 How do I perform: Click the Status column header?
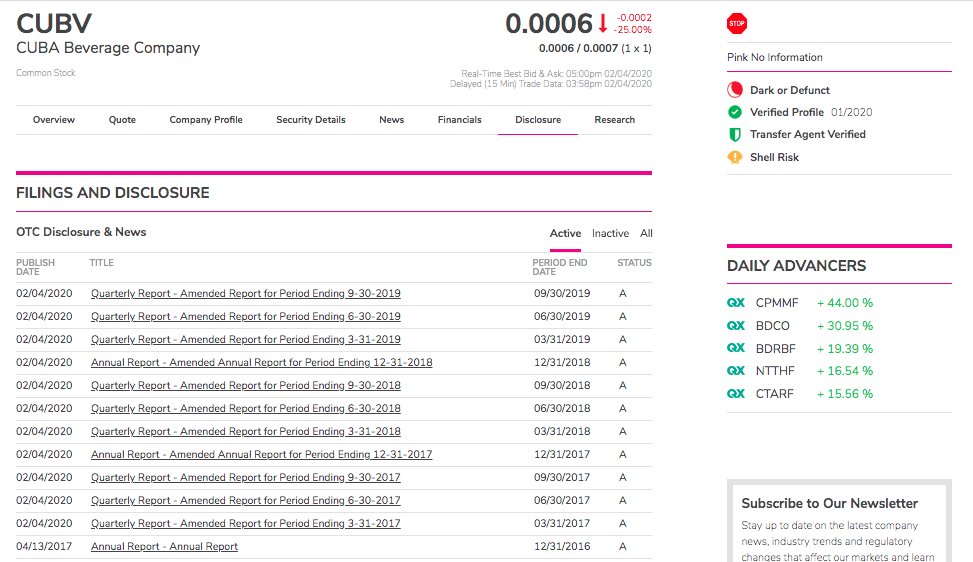(634, 262)
